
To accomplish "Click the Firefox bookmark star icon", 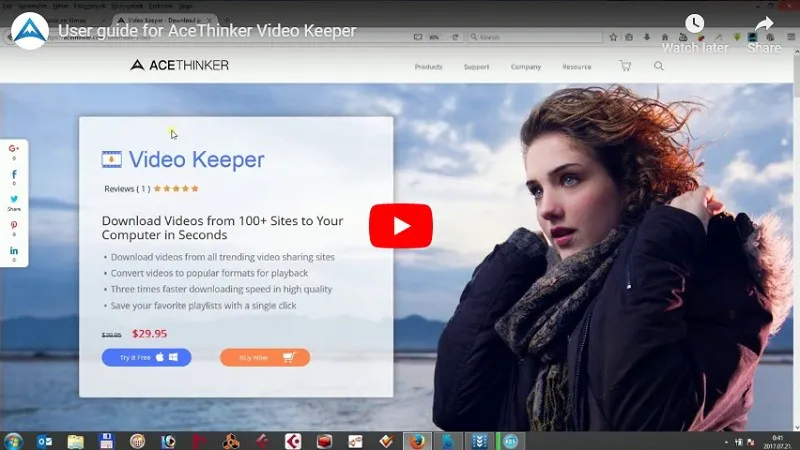I will pyautogui.click(x=613, y=37).
